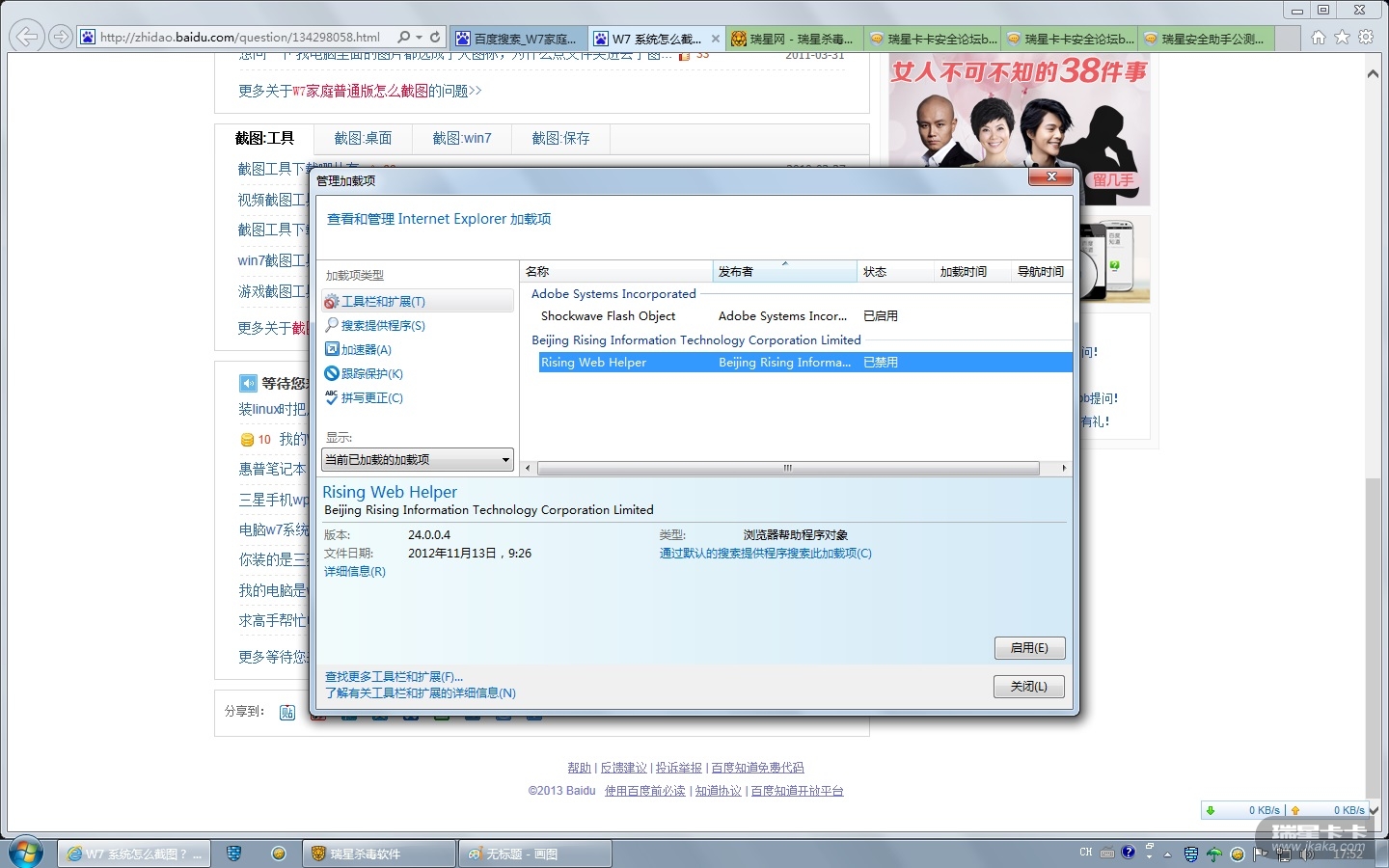The image size is (1389, 868).
Task: Close the 管理加载项 dialog with X
Action: [x=1051, y=176]
